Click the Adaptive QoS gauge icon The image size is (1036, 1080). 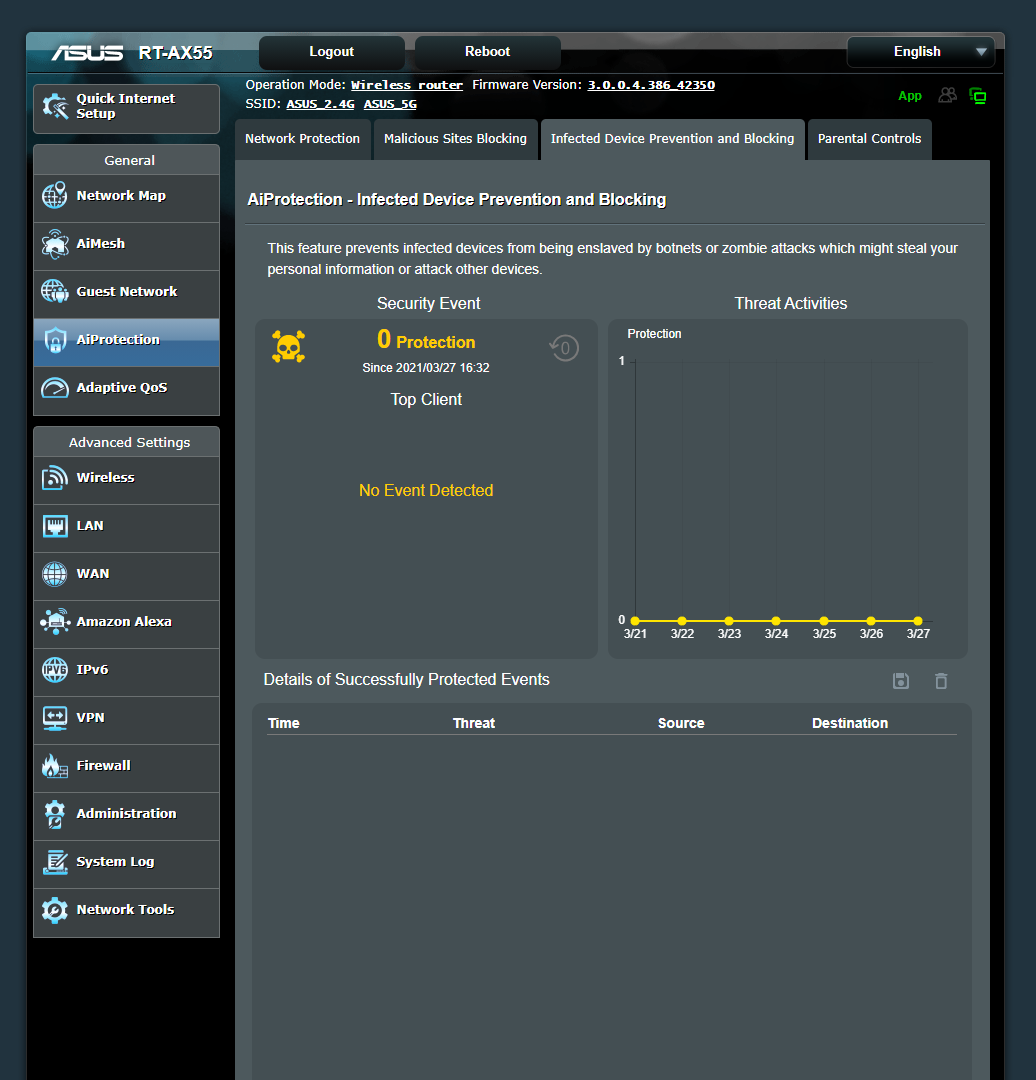pyautogui.click(x=54, y=388)
